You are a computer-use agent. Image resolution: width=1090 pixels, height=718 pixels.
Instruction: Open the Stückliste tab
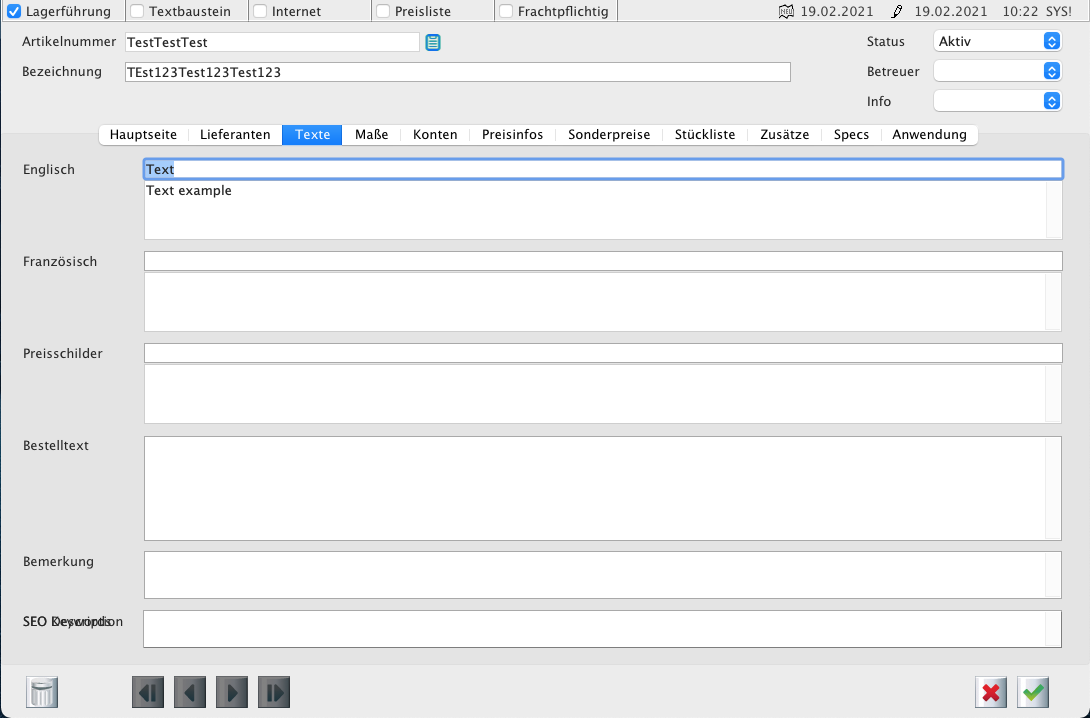[704, 135]
